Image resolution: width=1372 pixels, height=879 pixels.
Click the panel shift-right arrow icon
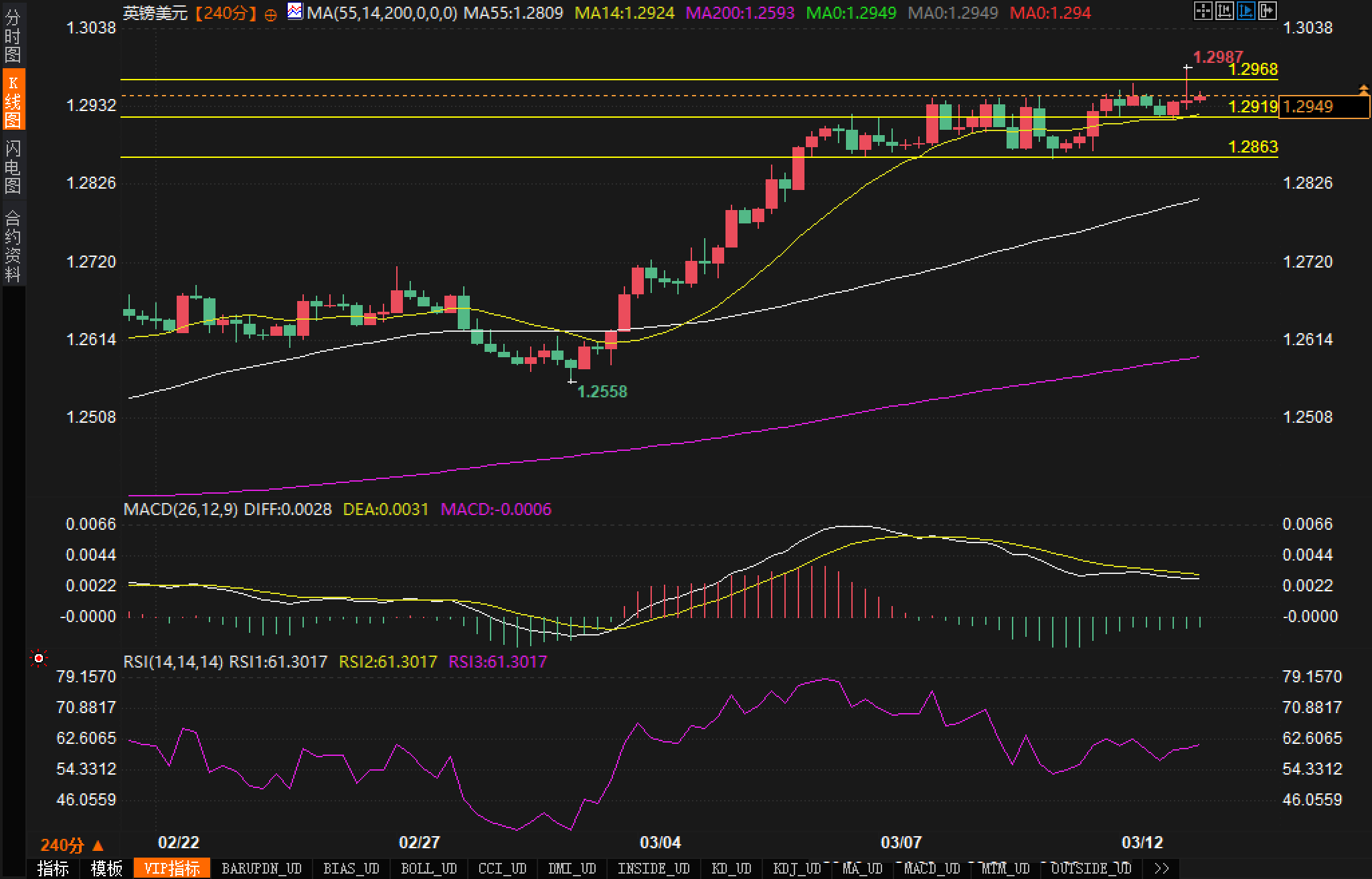coord(1268,11)
